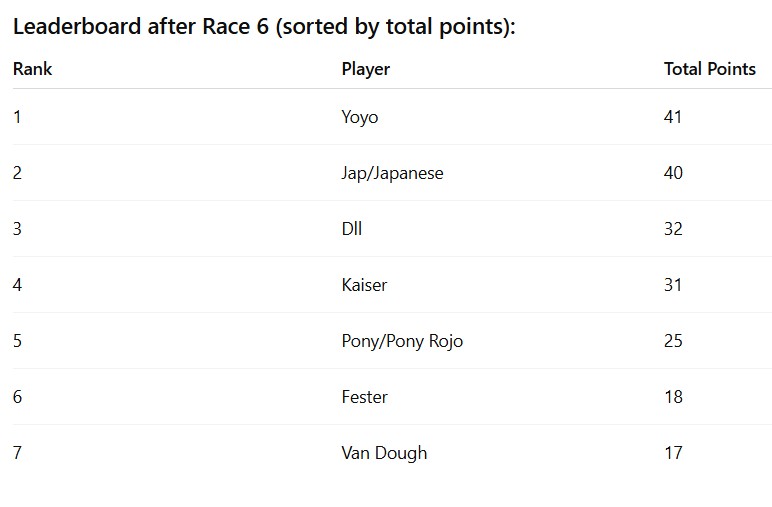The image size is (772, 507).
Task: Click the 32 total points value
Action: [x=673, y=229]
